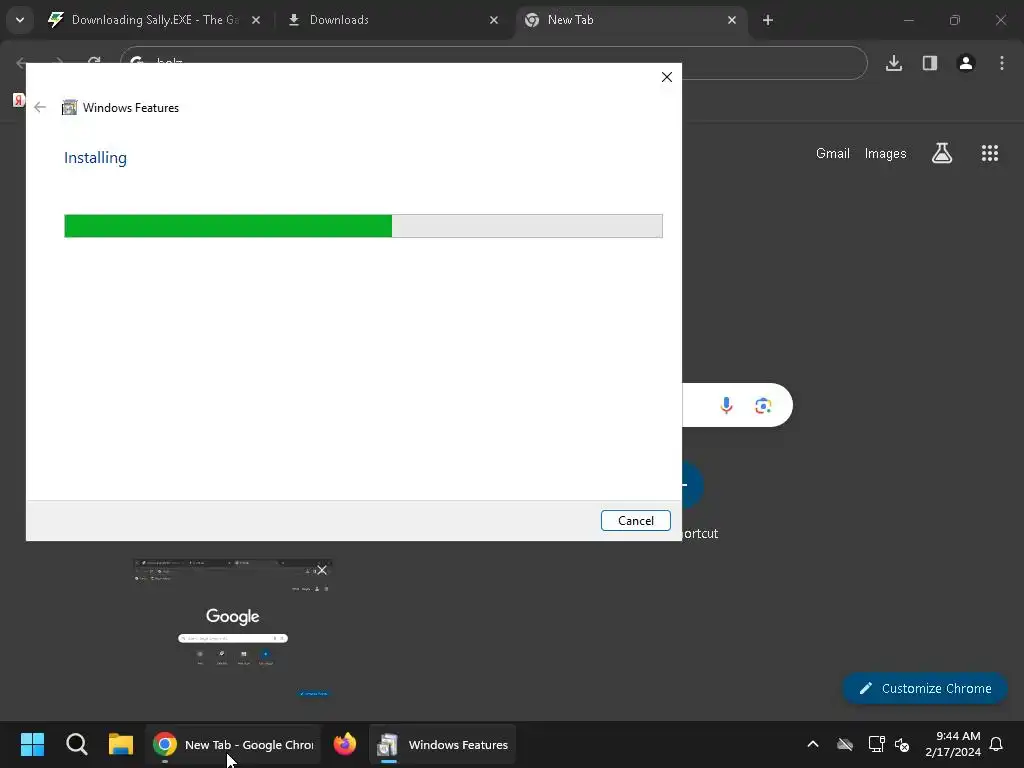Go back in Windows Features dialog
The width and height of the screenshot is (1024, 768).
point(40,107)
